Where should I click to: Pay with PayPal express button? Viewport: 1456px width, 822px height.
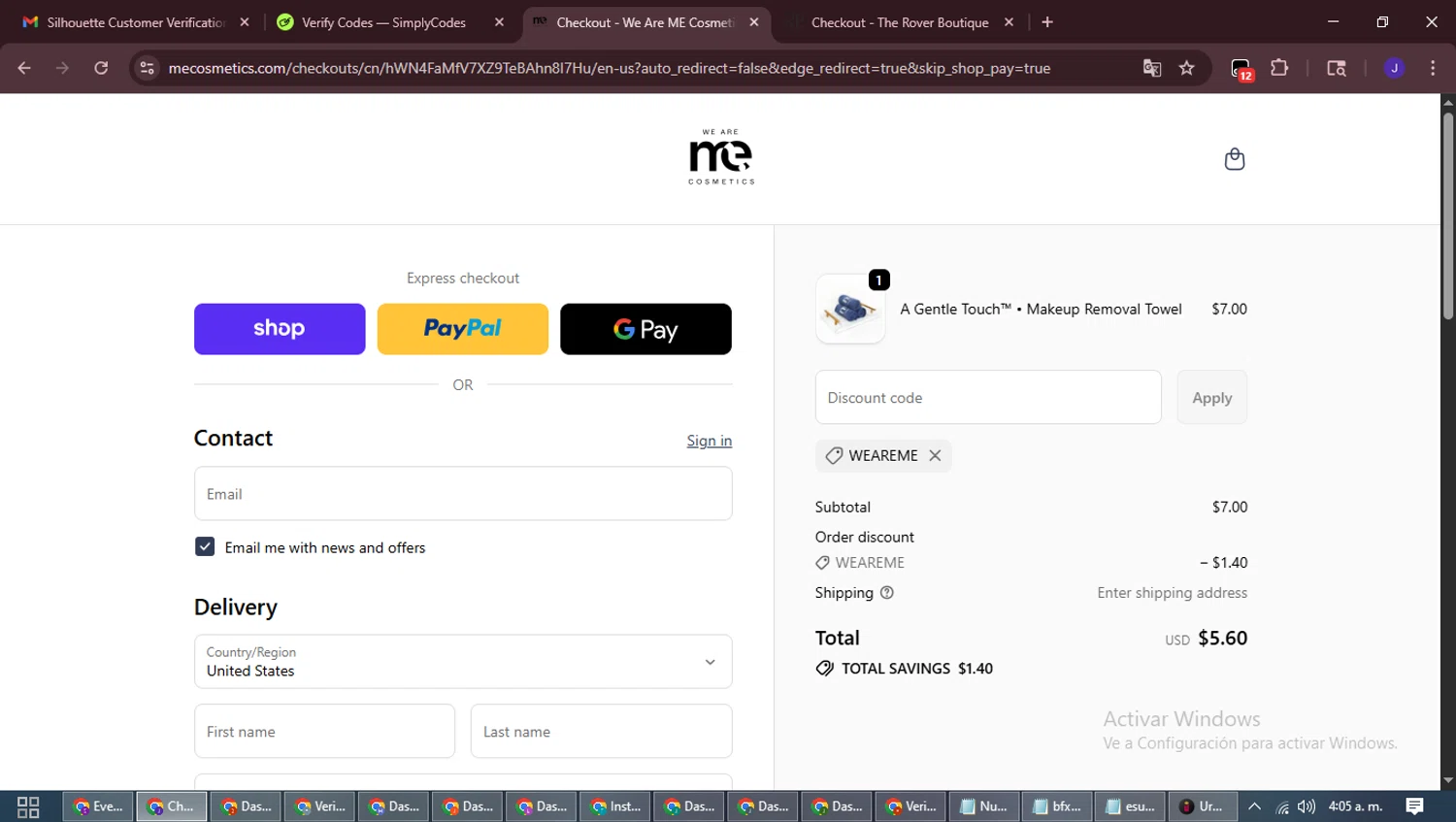(463, 329)
